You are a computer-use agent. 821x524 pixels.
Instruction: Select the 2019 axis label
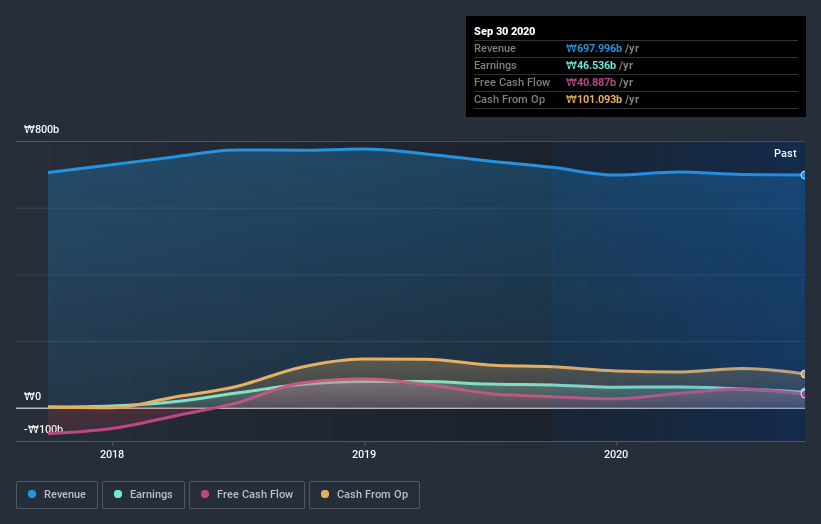pos(364,454)
